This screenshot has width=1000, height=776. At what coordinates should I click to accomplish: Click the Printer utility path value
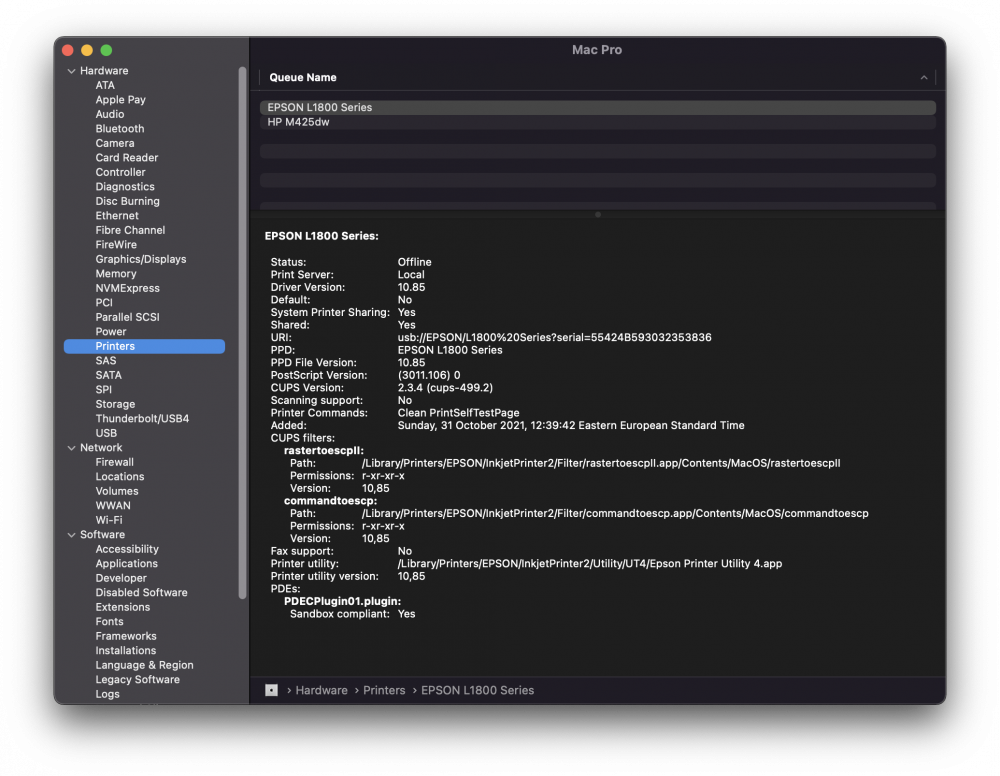tap(589, 564)
